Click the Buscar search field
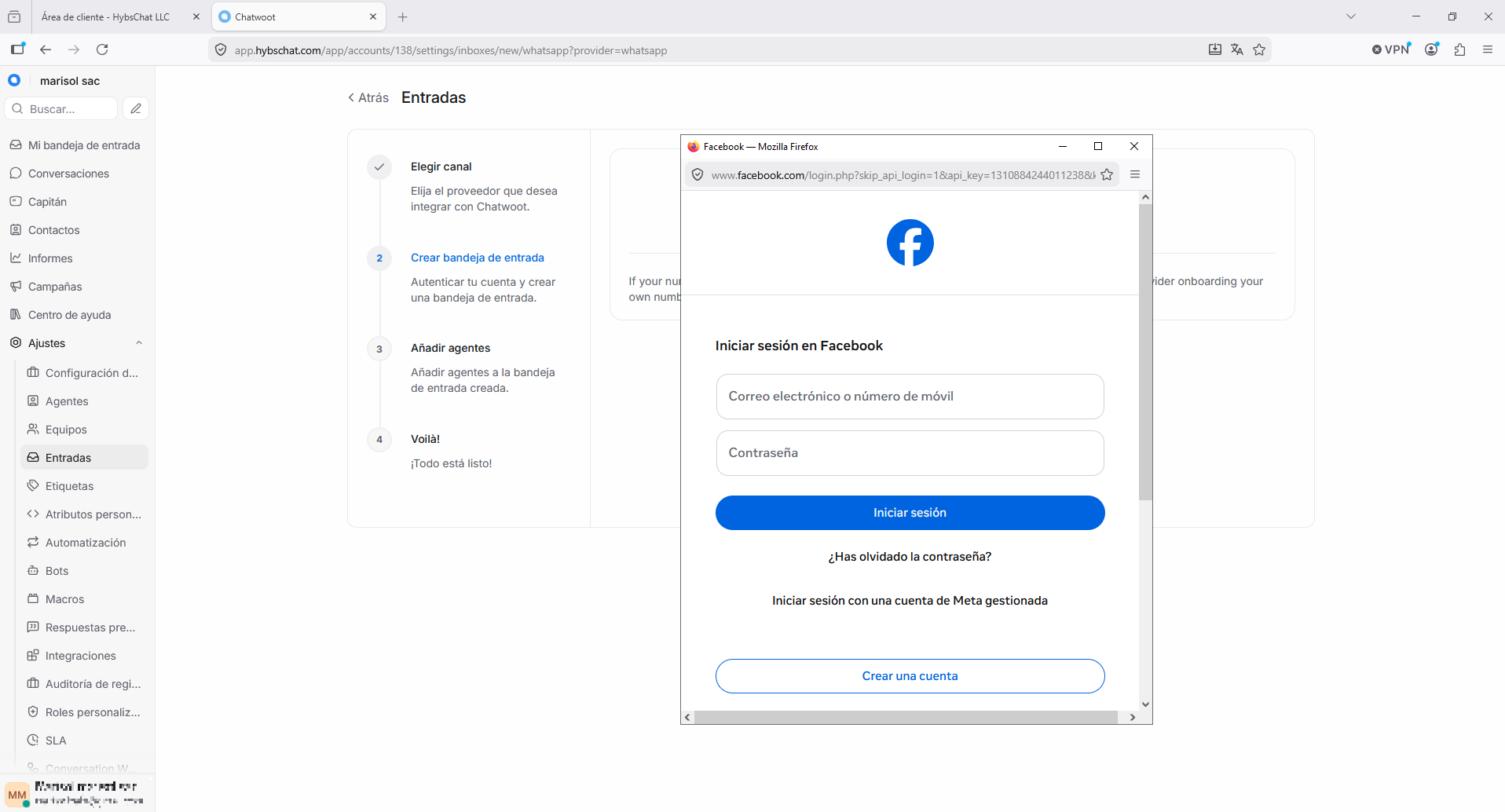Viewport: 1505px width, 812px height. [x=61, y=108]
